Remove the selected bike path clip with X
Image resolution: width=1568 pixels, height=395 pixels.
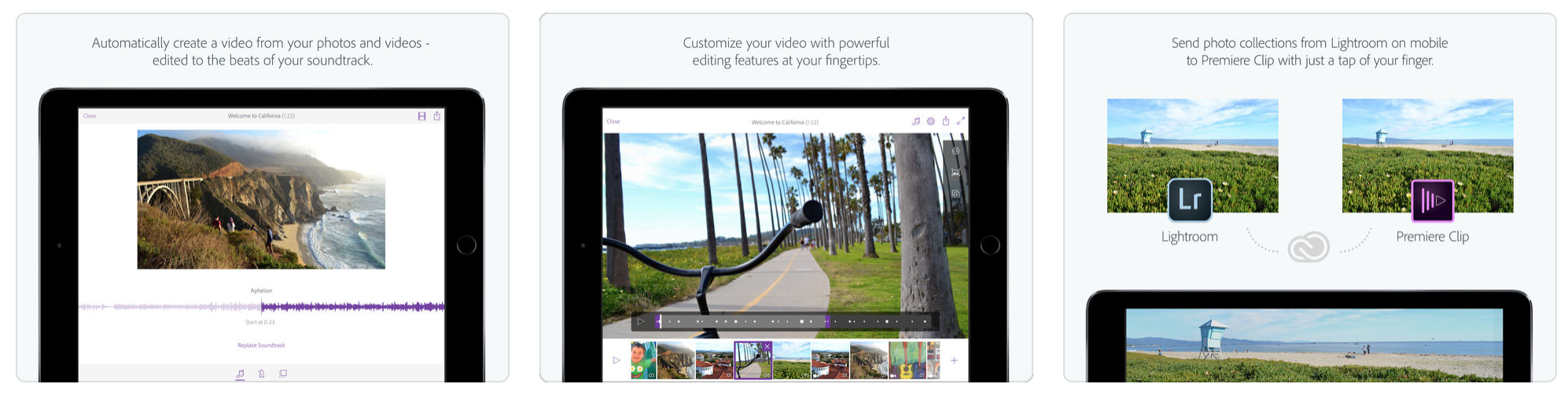tap(767, 346)
